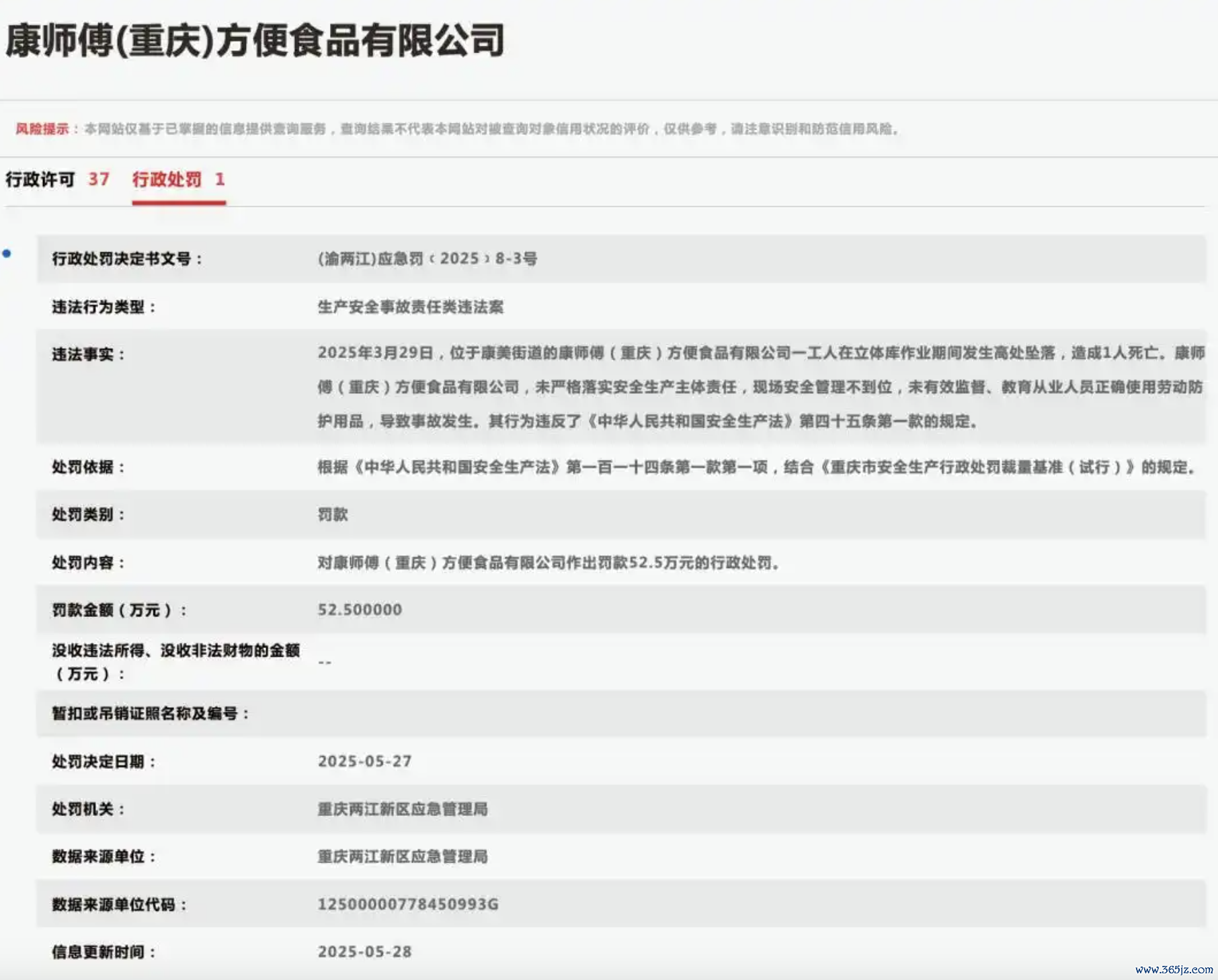The image size is (1218, 980).
Task: Click the company title 康师傅(重庆)方便食品有限公司
Action: 255,40
